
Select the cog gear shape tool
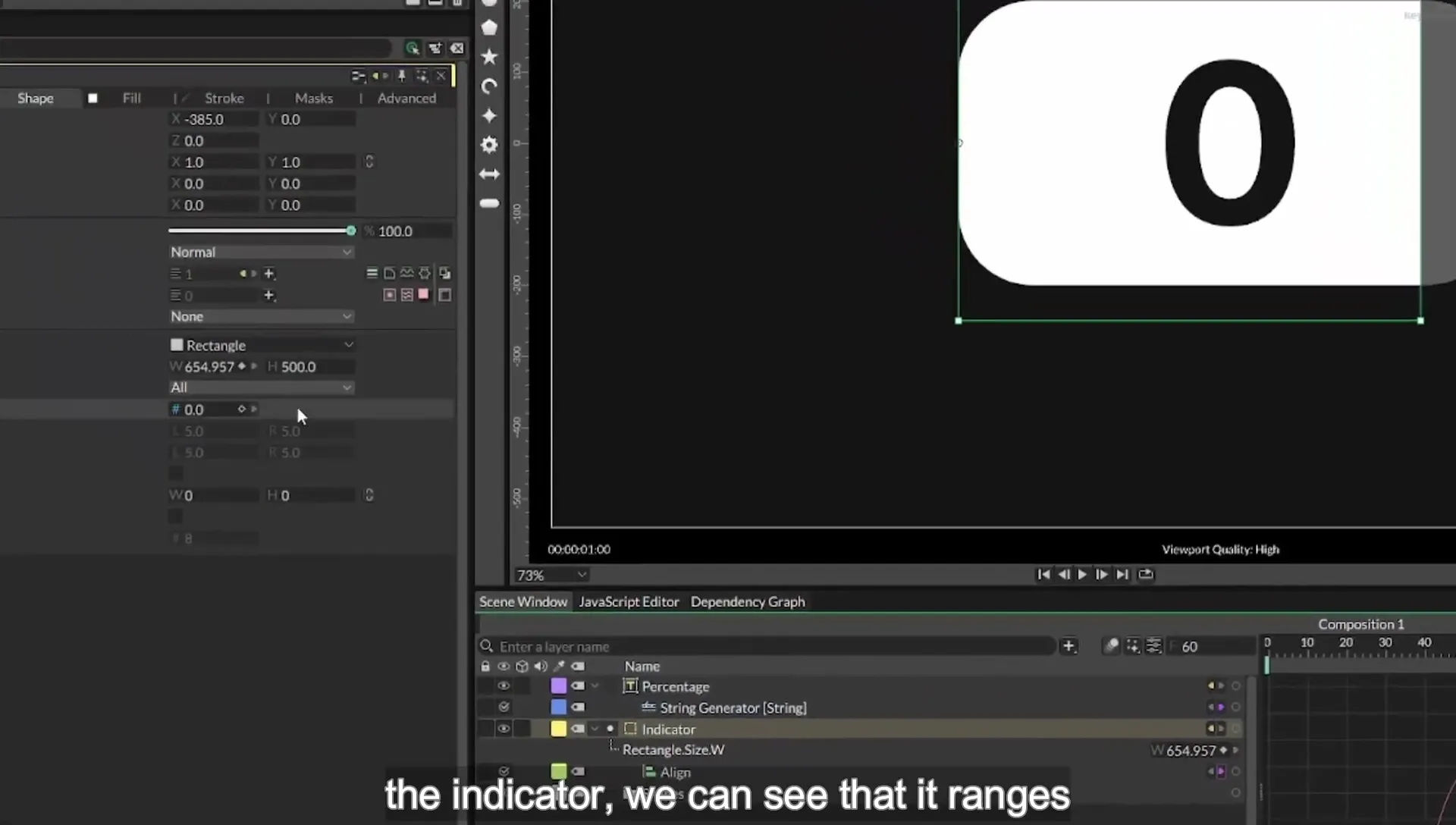pos(489,144)
